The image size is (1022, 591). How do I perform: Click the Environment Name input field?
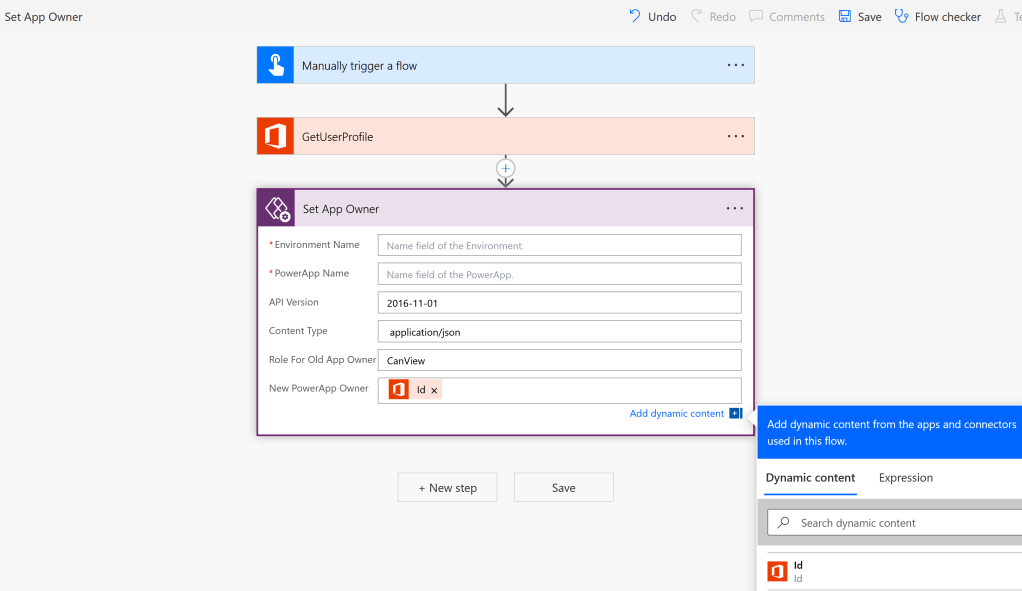click(x=559, y=245)
